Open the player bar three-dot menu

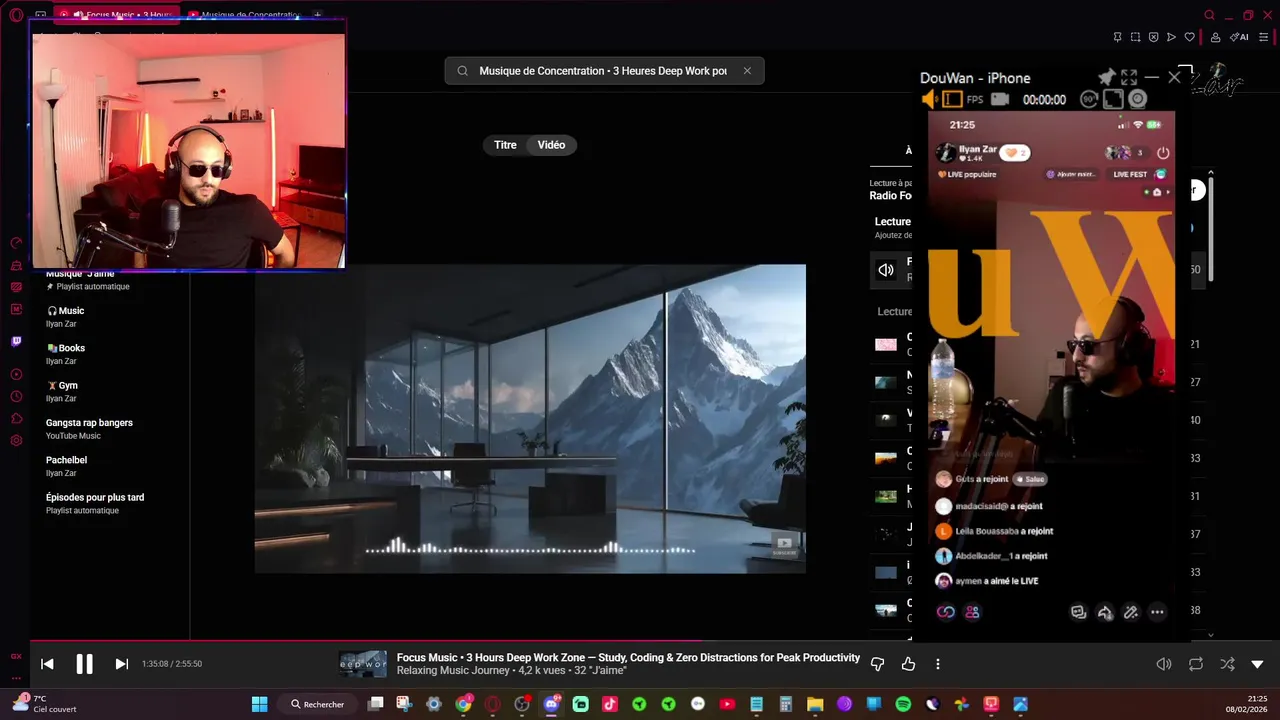(937, 664)
